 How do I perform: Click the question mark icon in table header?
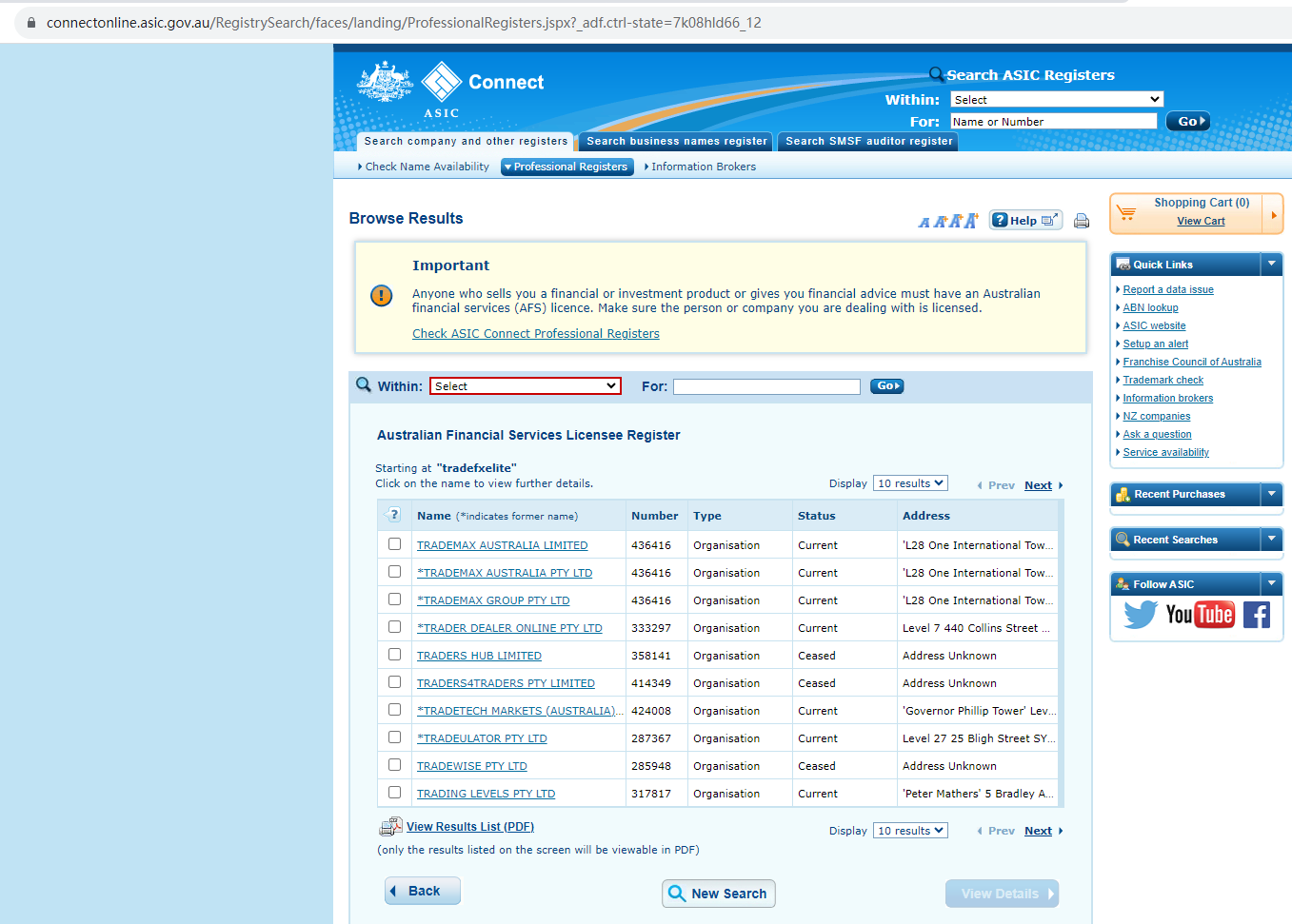click(x=394, y=515)
